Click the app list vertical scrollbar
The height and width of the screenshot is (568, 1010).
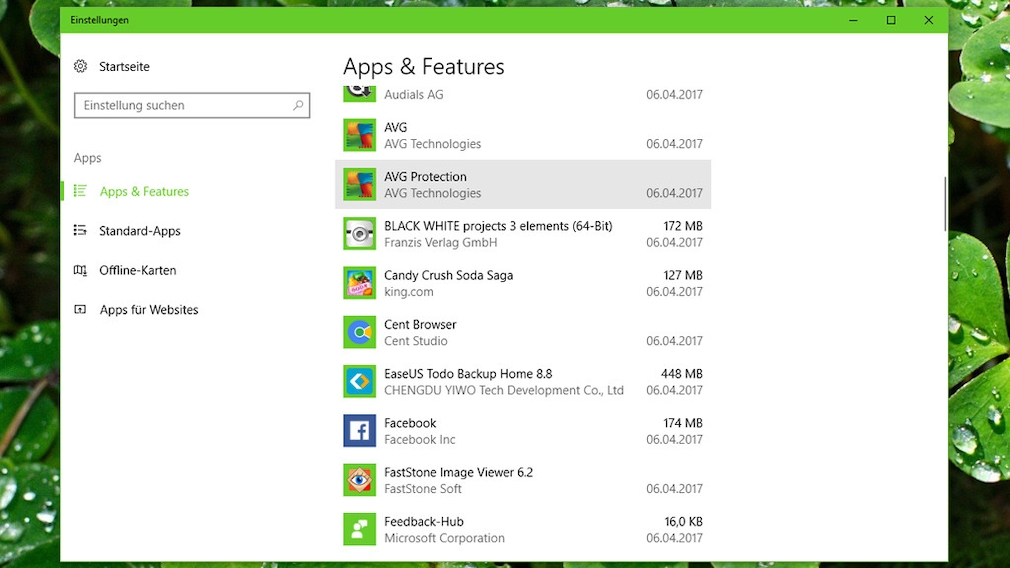point(944,204)
